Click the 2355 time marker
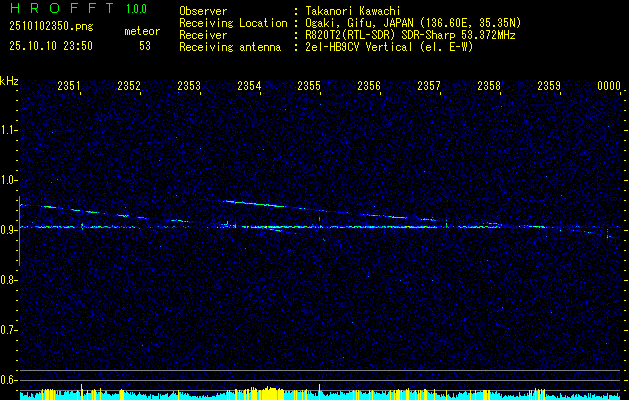629x400 pixels. coord(308,85)
